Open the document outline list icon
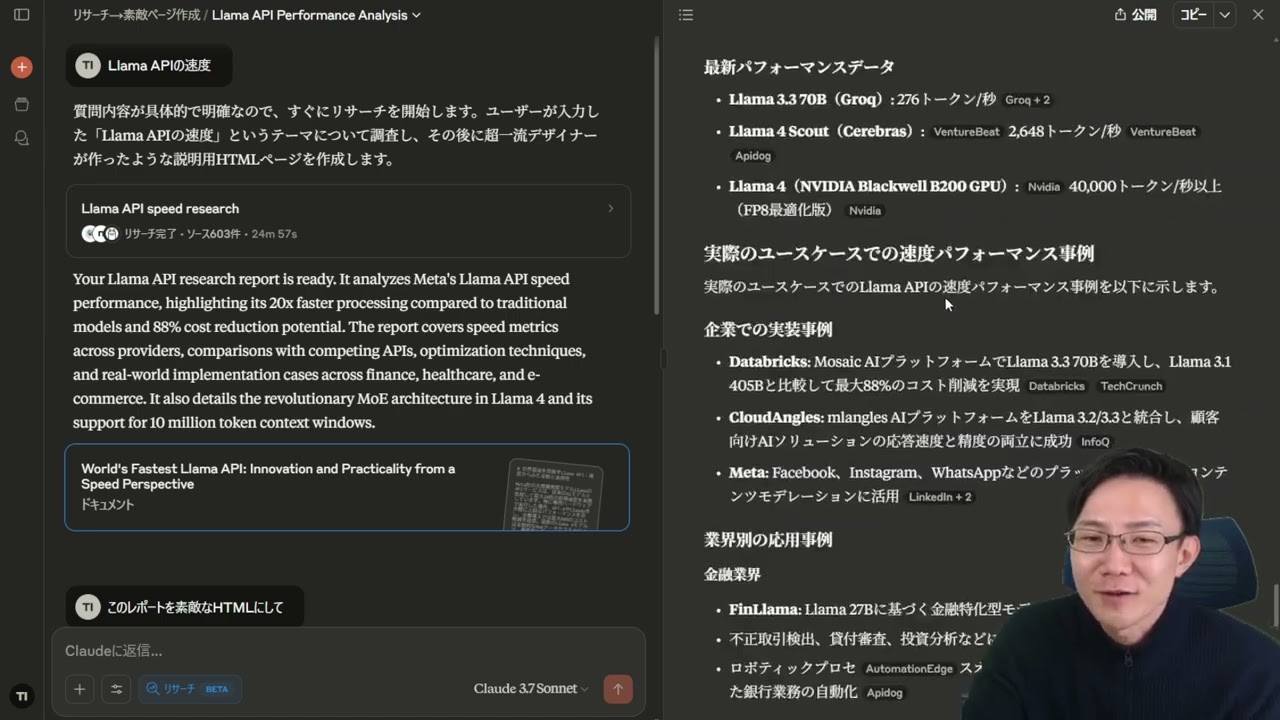This screenshot has width=1280, height=720. [685, 15]
